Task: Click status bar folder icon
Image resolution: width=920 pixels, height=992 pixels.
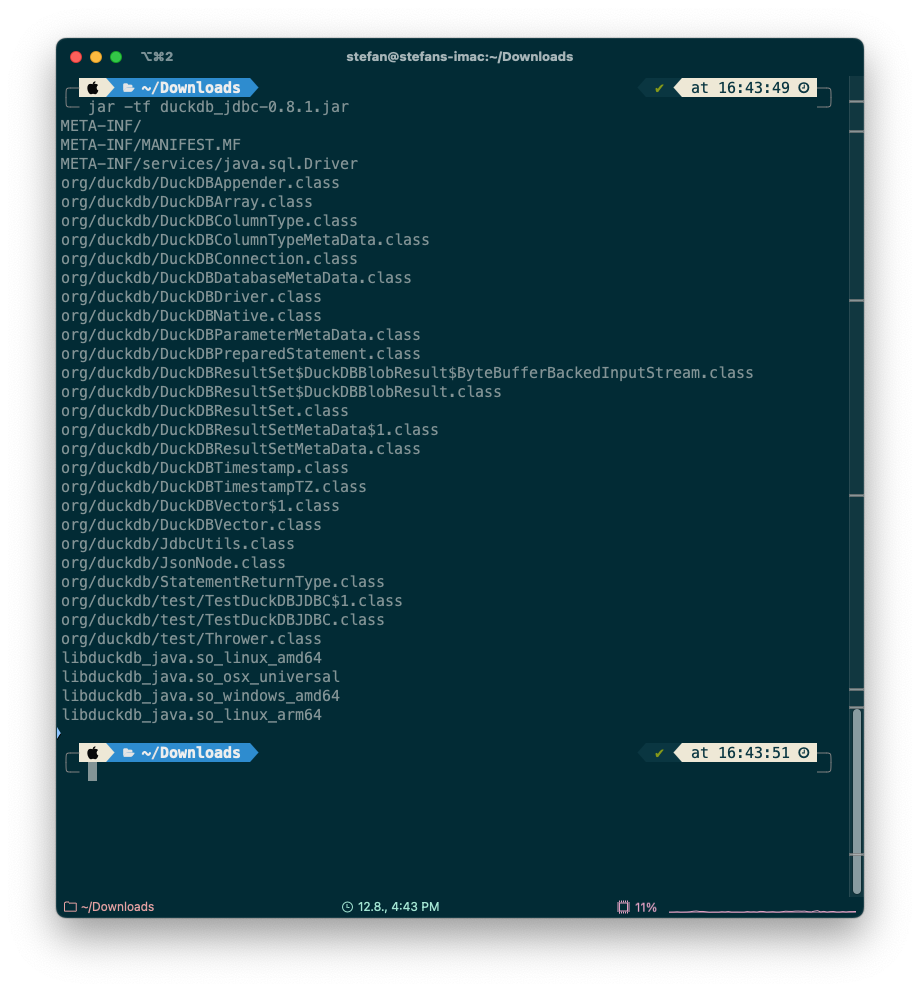Action: point(70,907)
